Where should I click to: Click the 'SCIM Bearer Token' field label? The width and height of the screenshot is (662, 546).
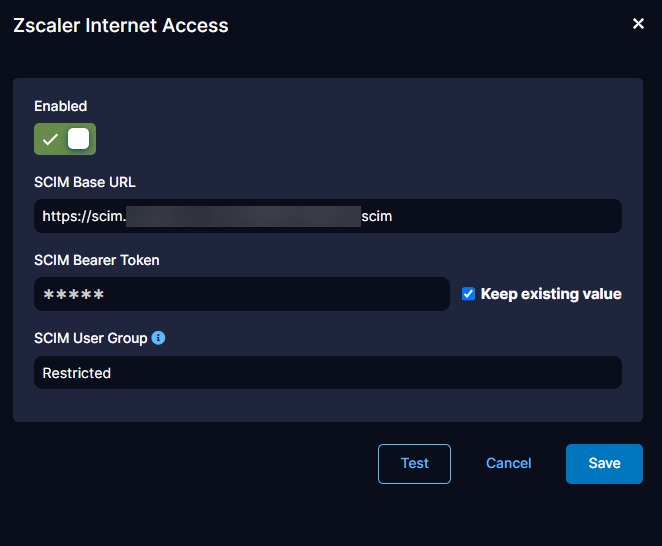pyautogui.click(x=97, y=260)
